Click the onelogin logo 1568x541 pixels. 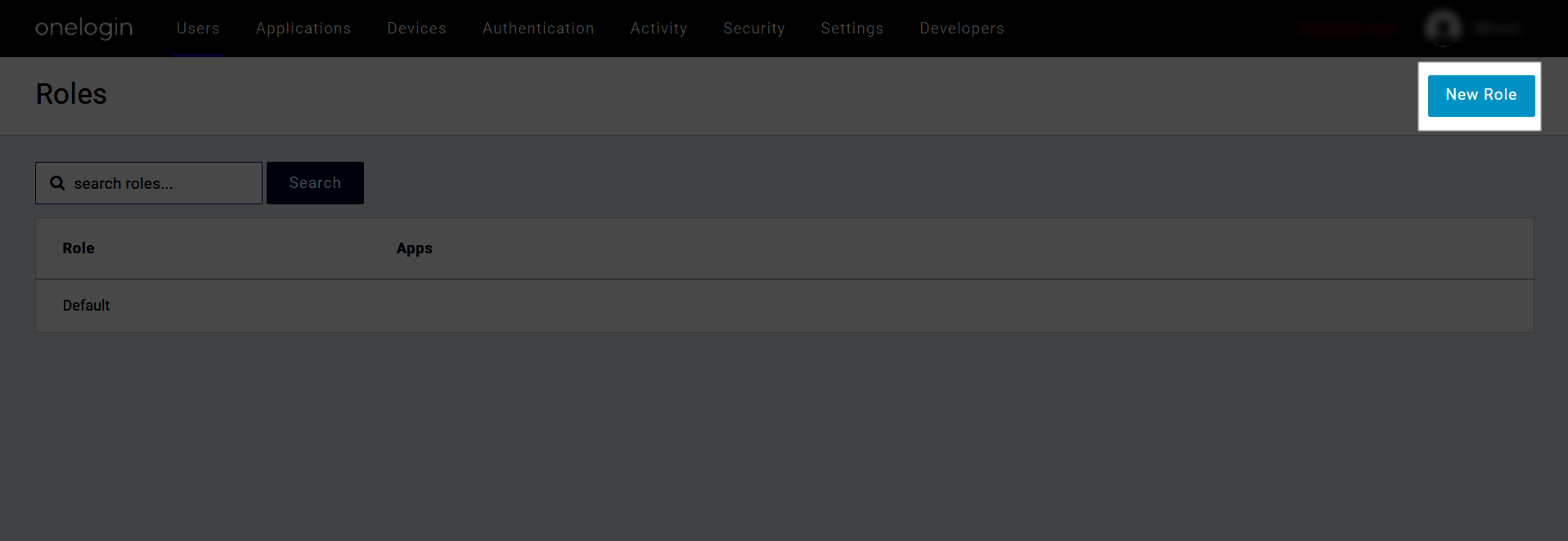pos(83,28)
